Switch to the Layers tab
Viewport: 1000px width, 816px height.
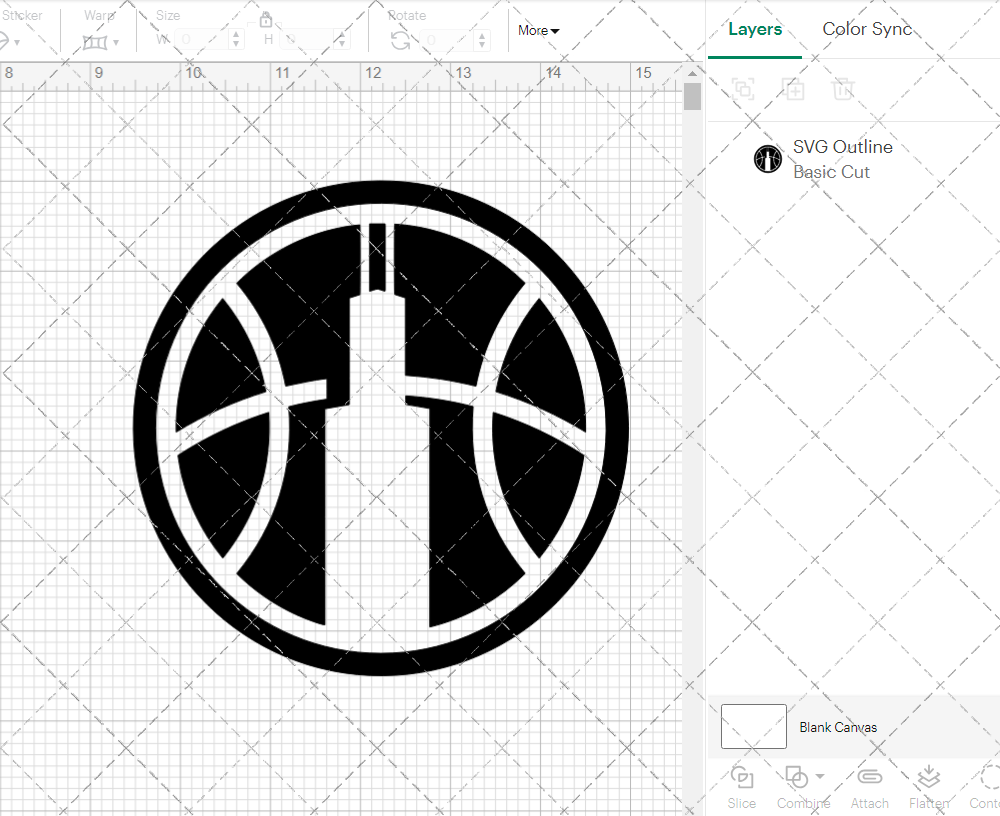pos(755,29)
